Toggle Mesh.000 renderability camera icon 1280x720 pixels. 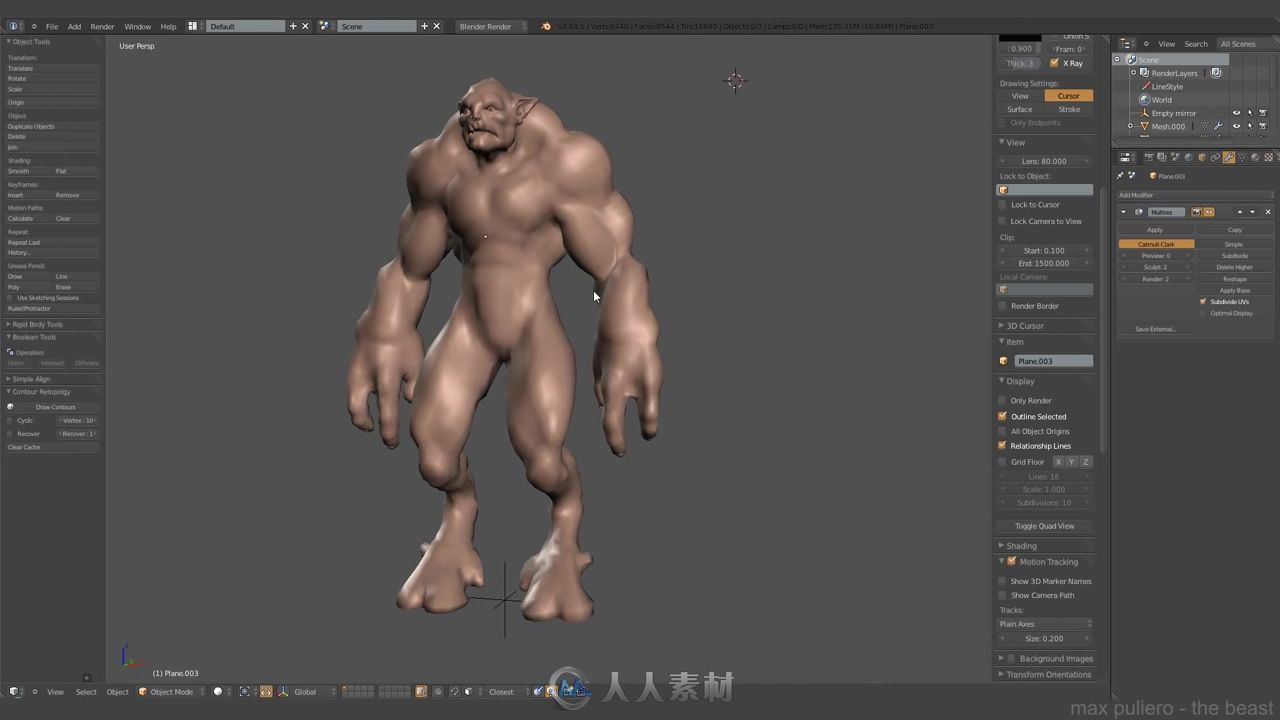pos(1262,126)
